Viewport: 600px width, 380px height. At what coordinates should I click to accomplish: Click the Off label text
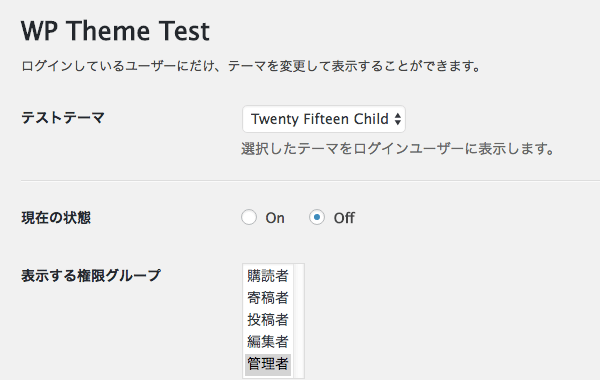(x=344, y=218)
